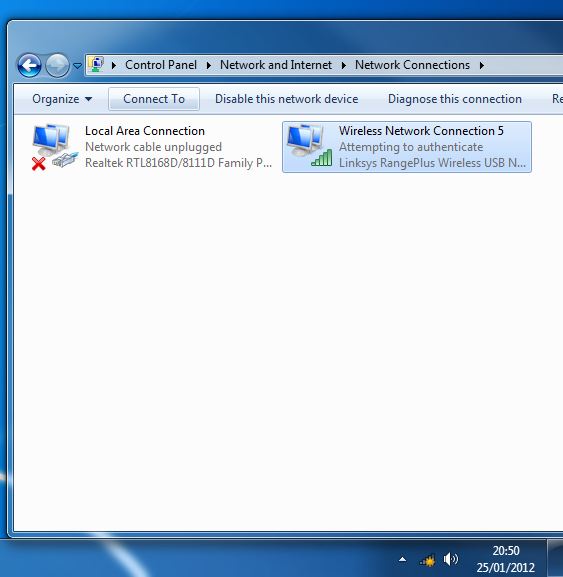Show hidden icons in system tray
The width and height of the screenshot is (563, 577).
pos(403,560)
